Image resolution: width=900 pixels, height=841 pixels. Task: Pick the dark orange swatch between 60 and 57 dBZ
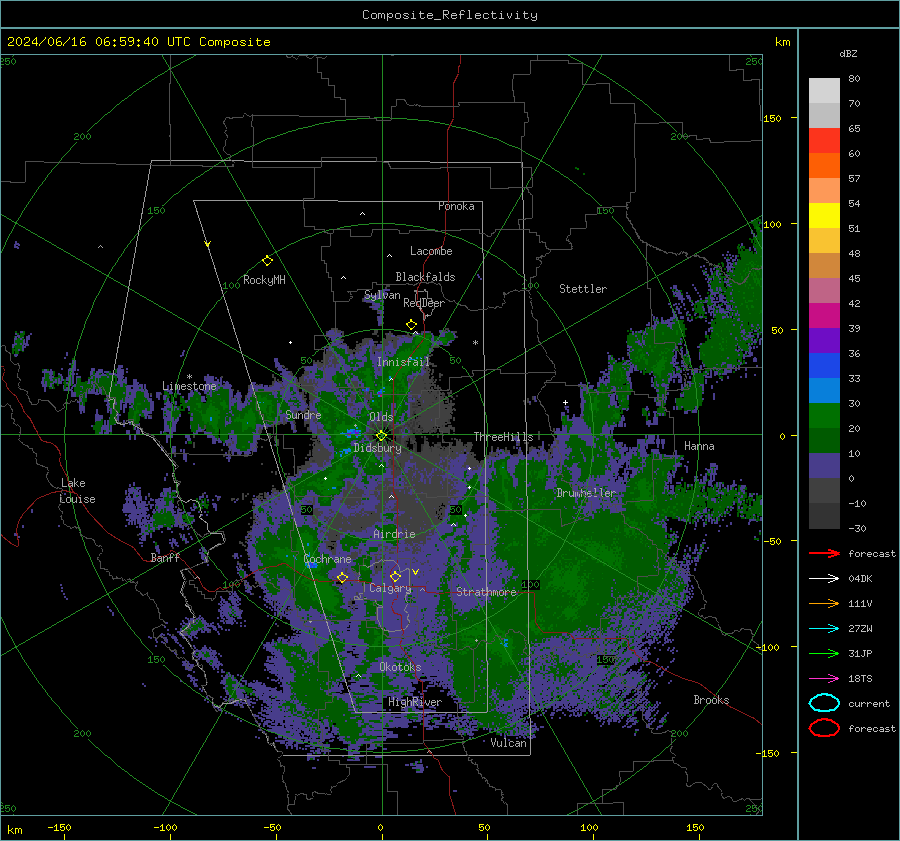click(x=824, y=165)
